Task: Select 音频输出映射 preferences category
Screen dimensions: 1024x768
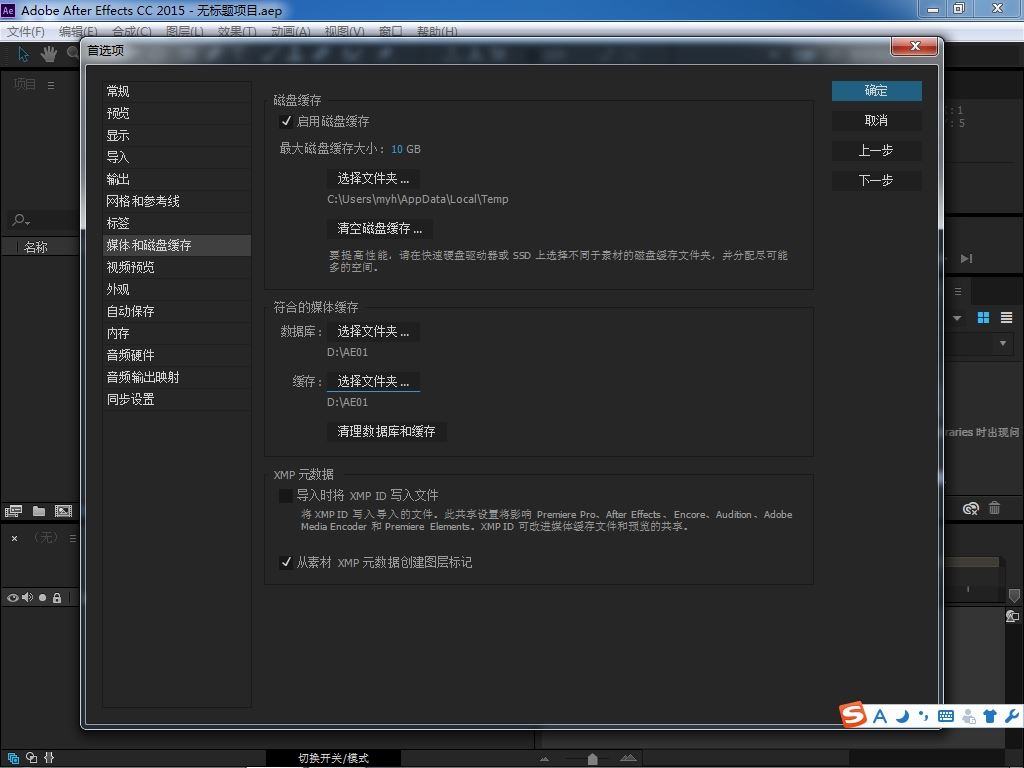Action: coord(176,377)
